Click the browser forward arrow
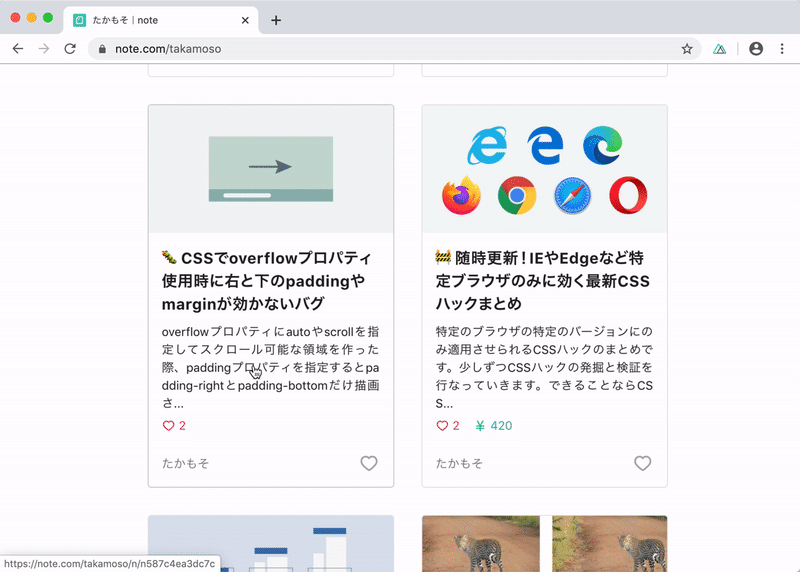 click(x=44, y=48)
